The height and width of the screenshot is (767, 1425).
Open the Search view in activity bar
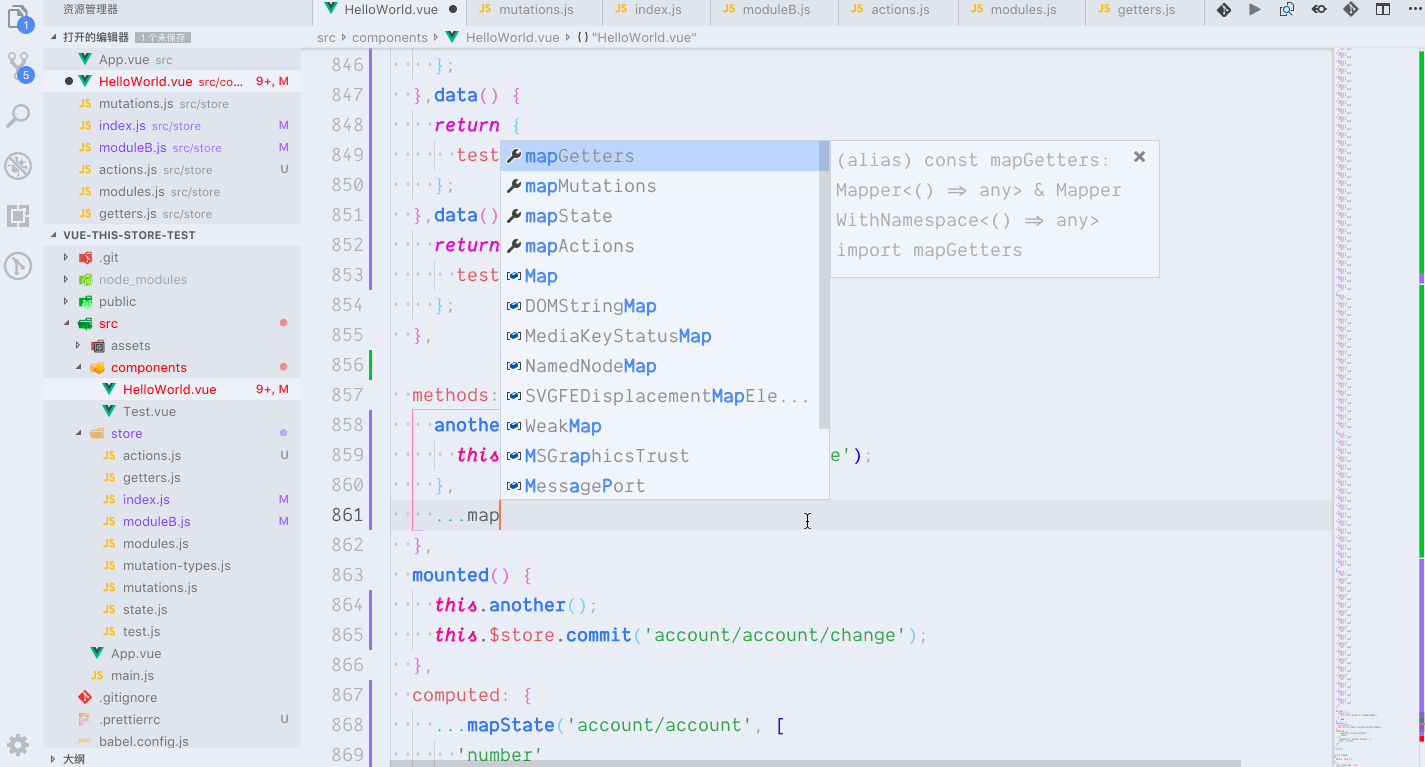[x=18, y=116]
